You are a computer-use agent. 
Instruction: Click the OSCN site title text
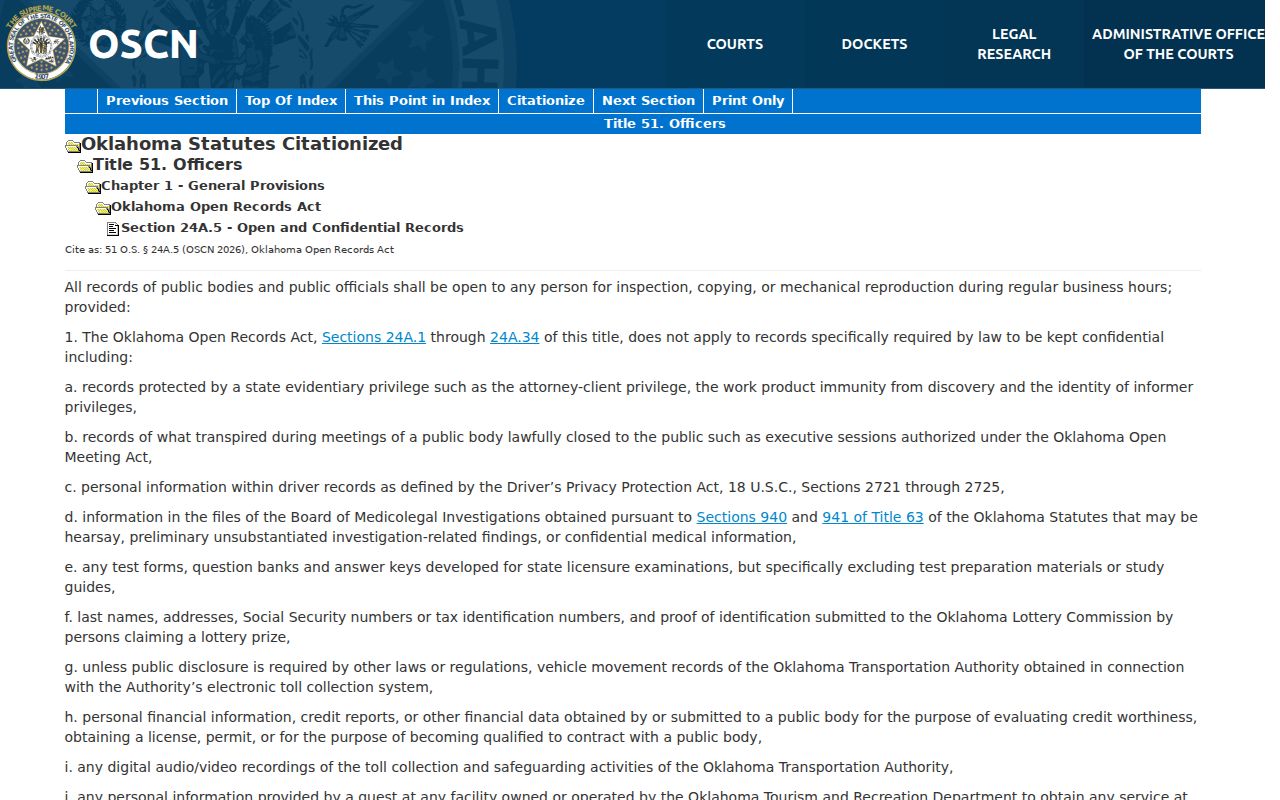tap(143, 44)
